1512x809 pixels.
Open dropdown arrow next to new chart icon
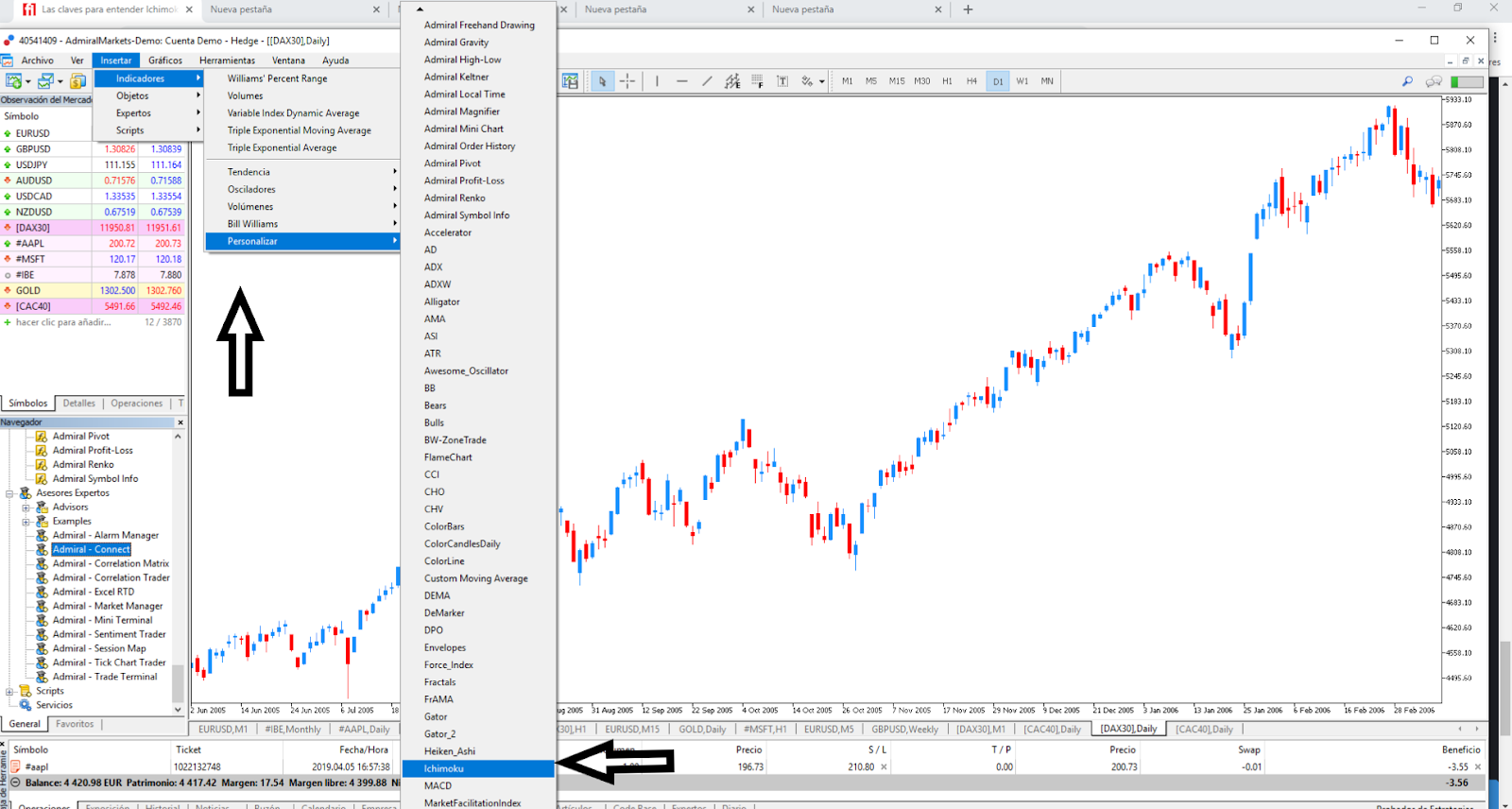(x=28, y=82)
